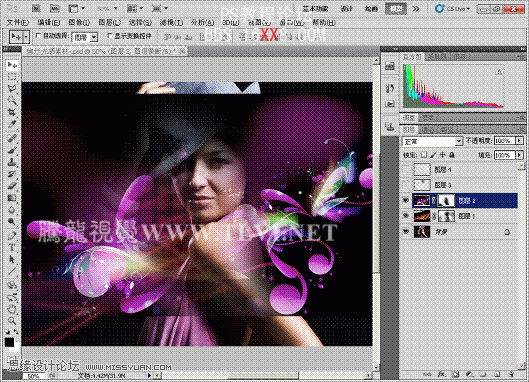Image resolution: width=529 pixels, height=382 pixels.
Task: Select the Gradient tool
Action: pos(12,198)
